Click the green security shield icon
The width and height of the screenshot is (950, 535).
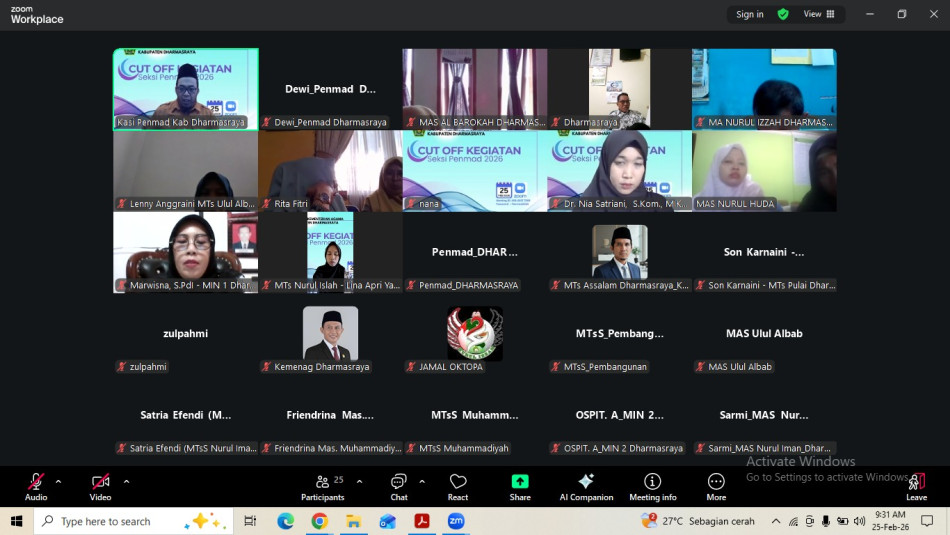[x=783, y=14]
